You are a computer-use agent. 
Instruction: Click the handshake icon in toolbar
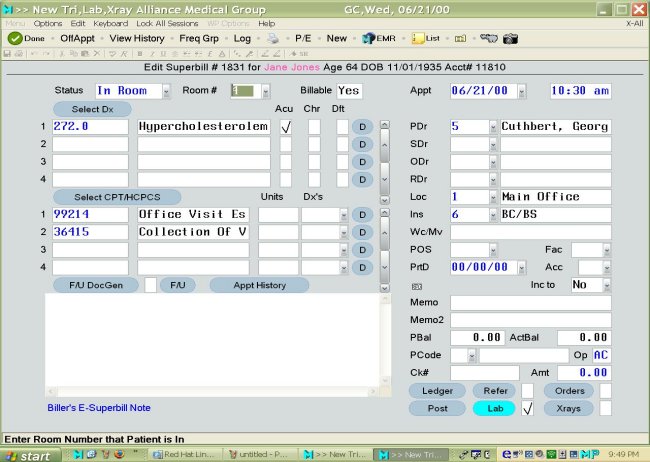coord(488,39)
